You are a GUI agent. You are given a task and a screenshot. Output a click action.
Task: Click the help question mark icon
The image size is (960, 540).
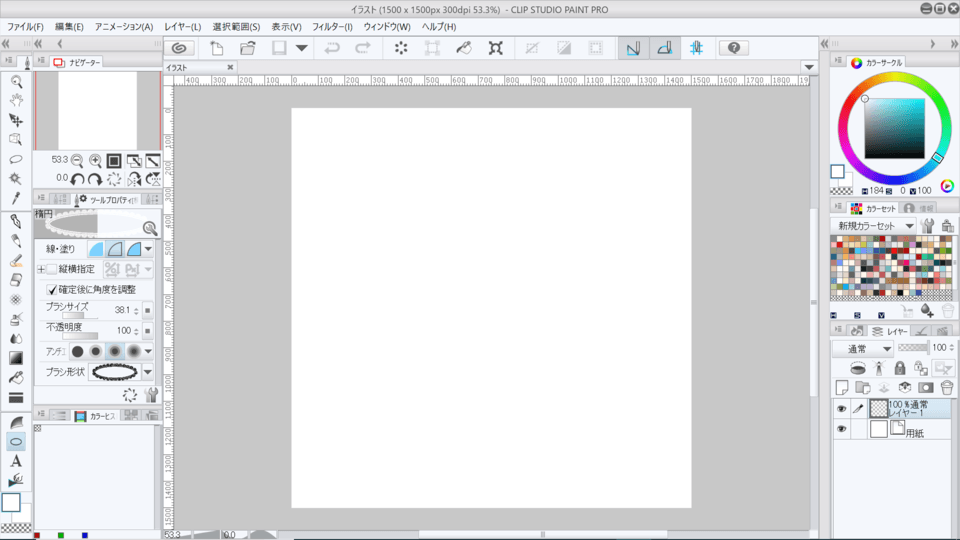coord(734,48)
